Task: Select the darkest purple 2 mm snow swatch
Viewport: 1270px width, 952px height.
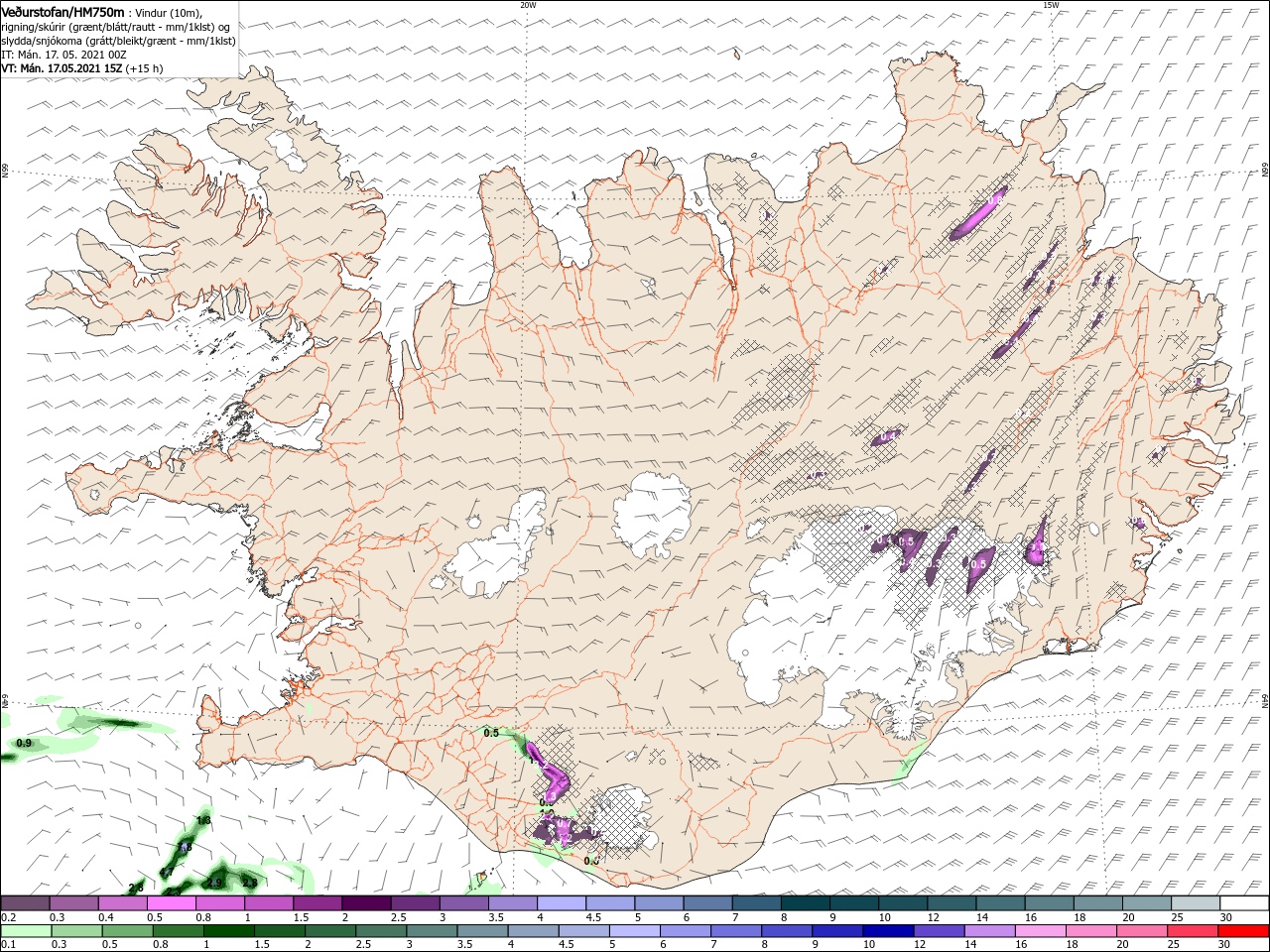Action: pyautogui.click(x=365, y=903)
